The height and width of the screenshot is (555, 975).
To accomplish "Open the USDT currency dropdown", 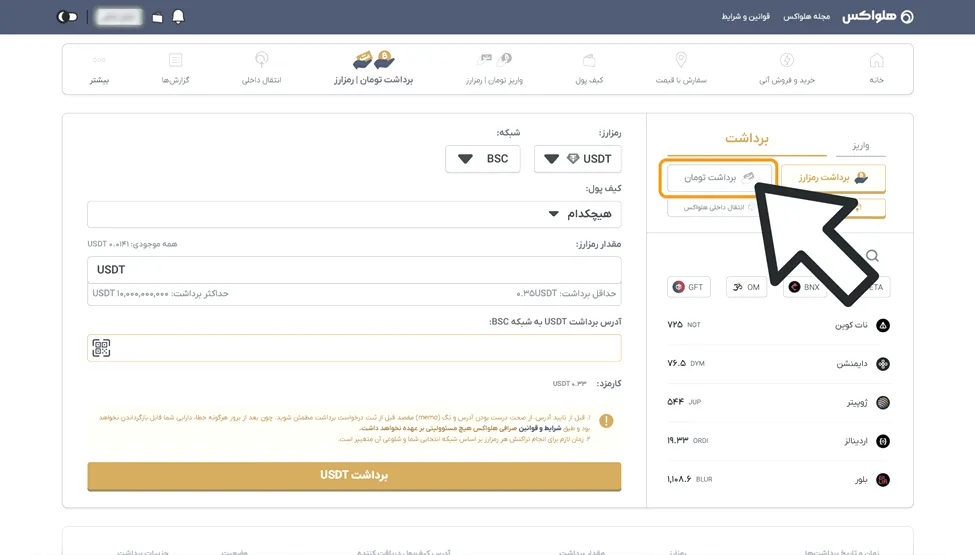I will (x=577, y=159).
